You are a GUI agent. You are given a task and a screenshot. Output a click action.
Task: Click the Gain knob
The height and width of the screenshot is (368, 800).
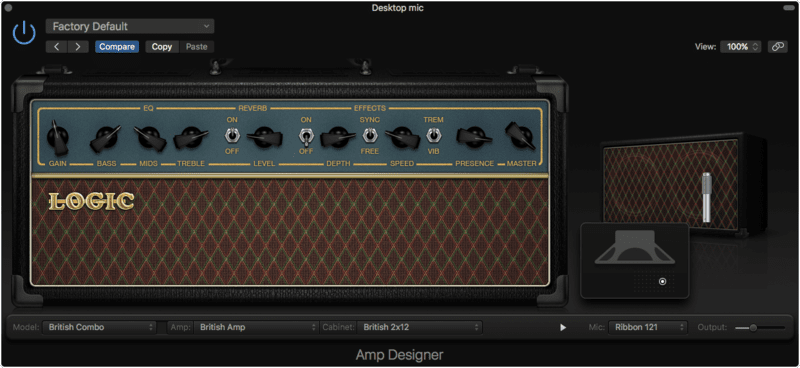(58, 137)
